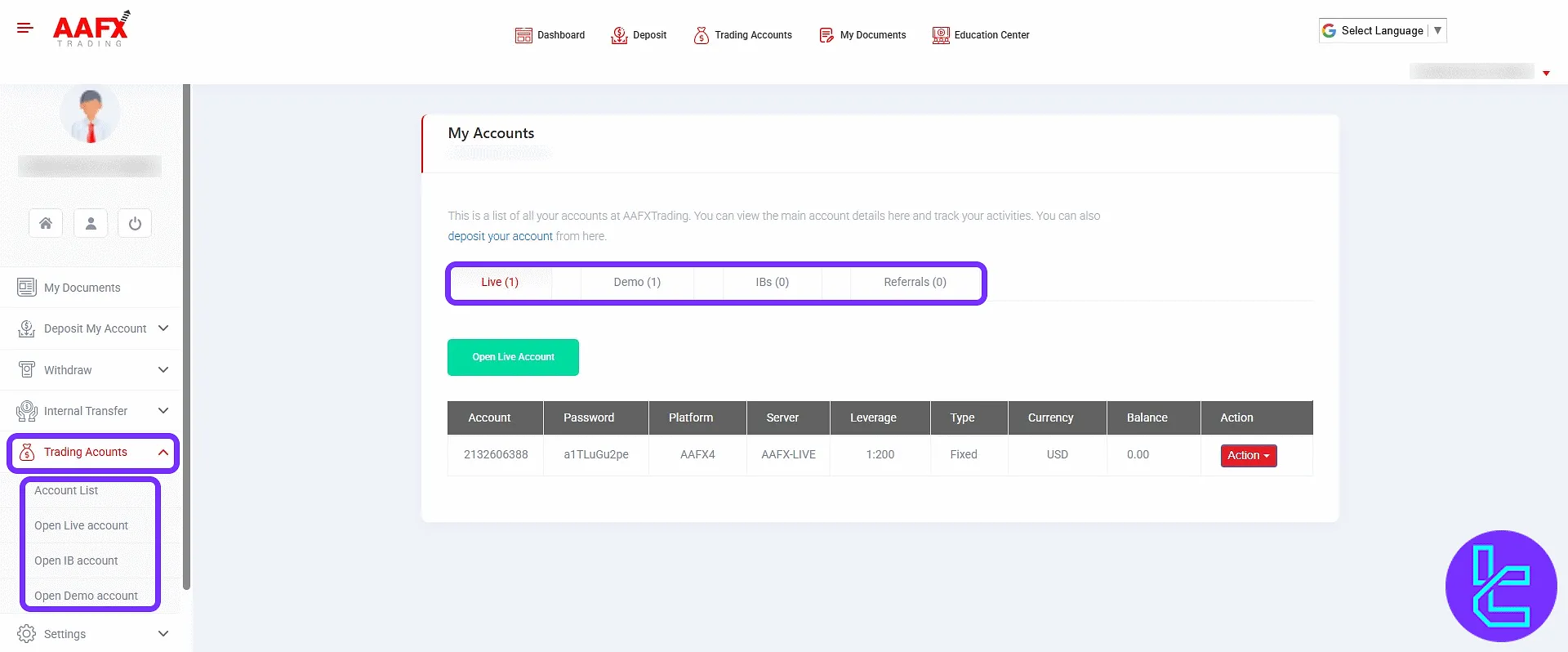Click account number 2132606388

(x=496, y=454)
